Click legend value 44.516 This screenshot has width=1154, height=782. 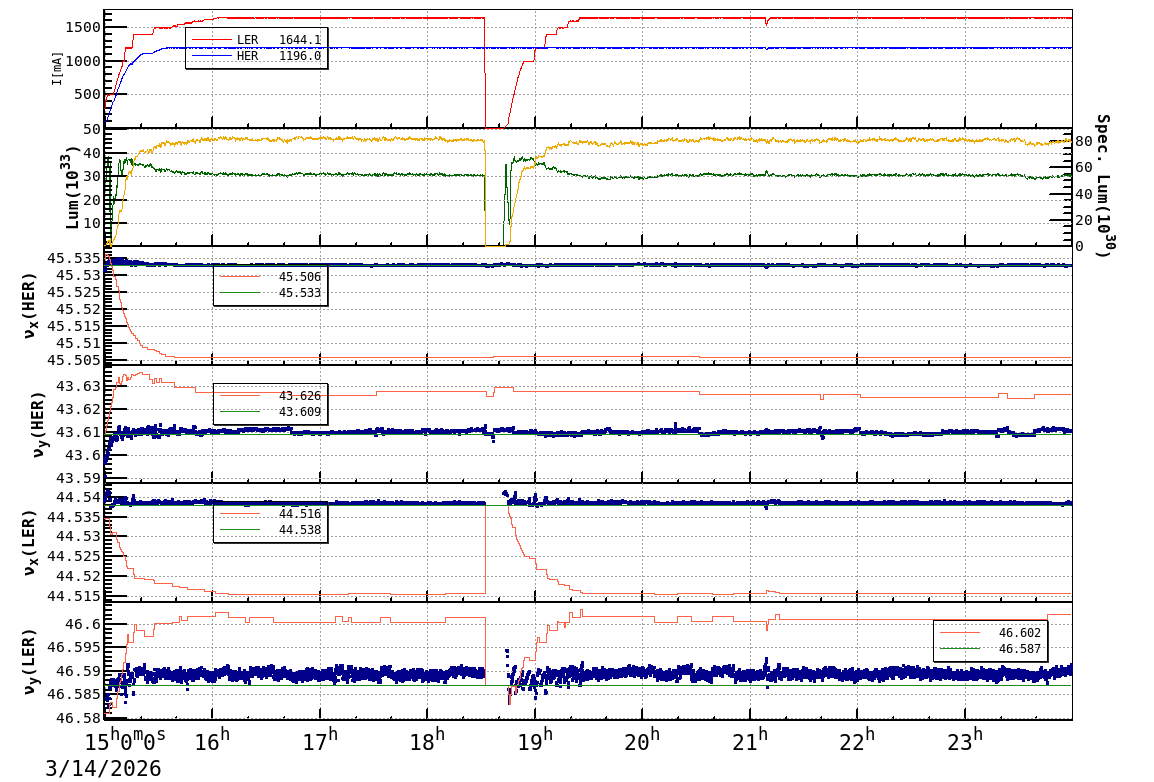click(300, 513)
